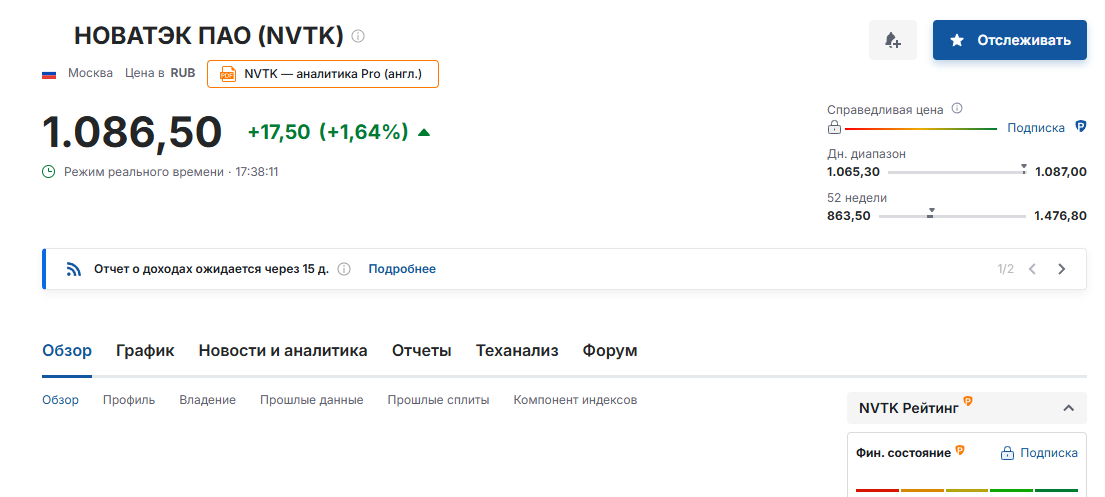Click the clock icon beside Режим реального времени
The image size is (1105, 497).
click(x=49, y=171)
